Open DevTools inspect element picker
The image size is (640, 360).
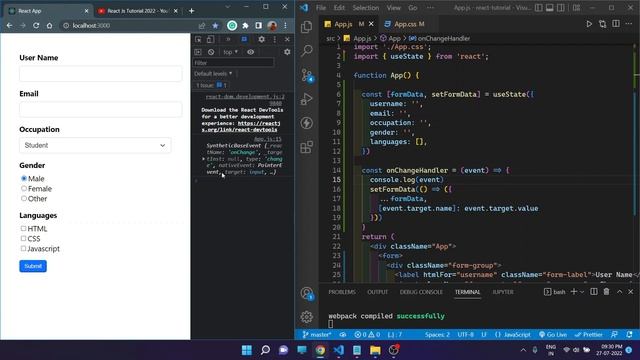pyautogui.click(x=198, y=39)
